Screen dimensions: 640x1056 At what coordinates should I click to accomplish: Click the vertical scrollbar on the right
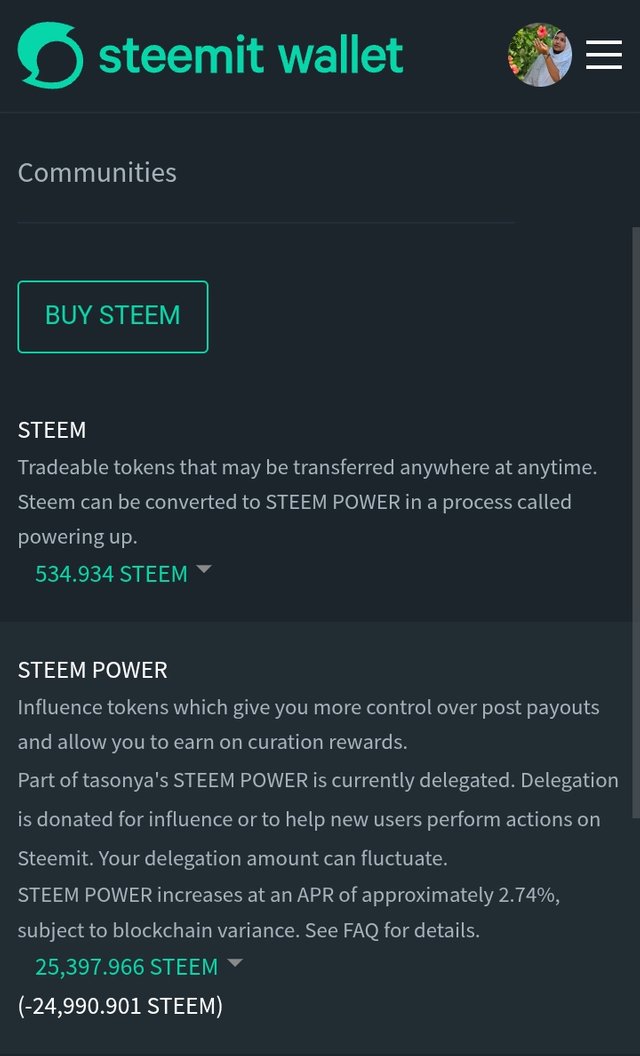[636, 522]
